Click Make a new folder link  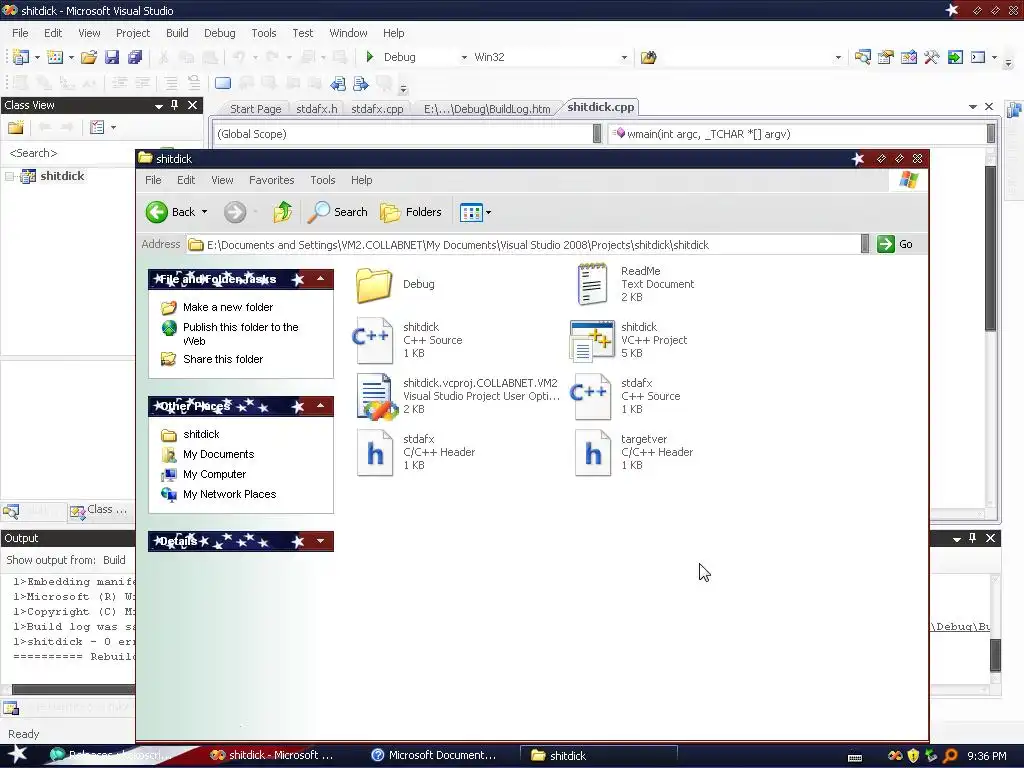click(228, 307)
